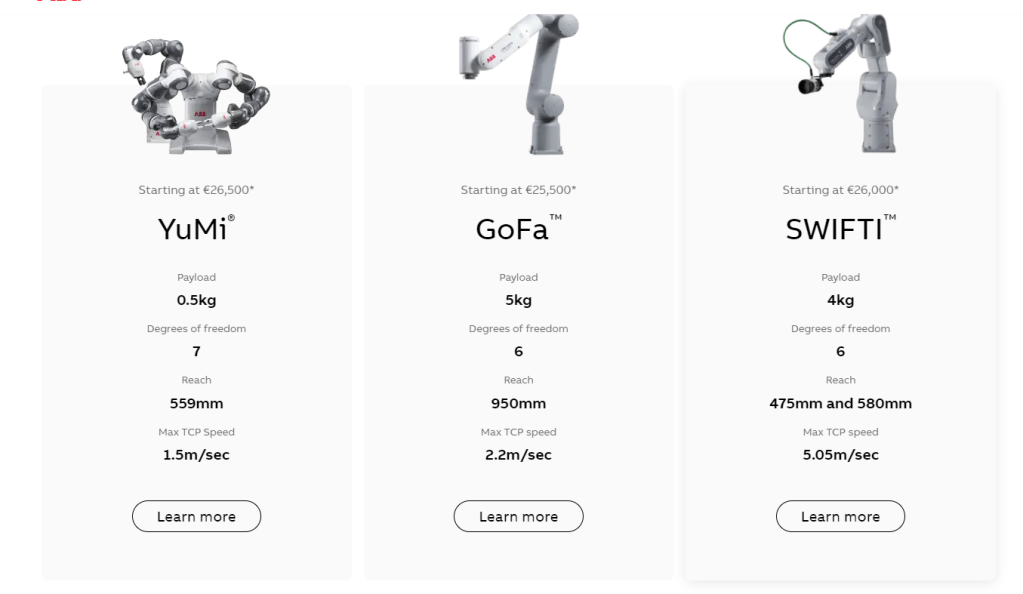The height and width of the screenshot is (594, 1023).
Task: Open Learn more for GoFa
Action: [x=518, y=516]
